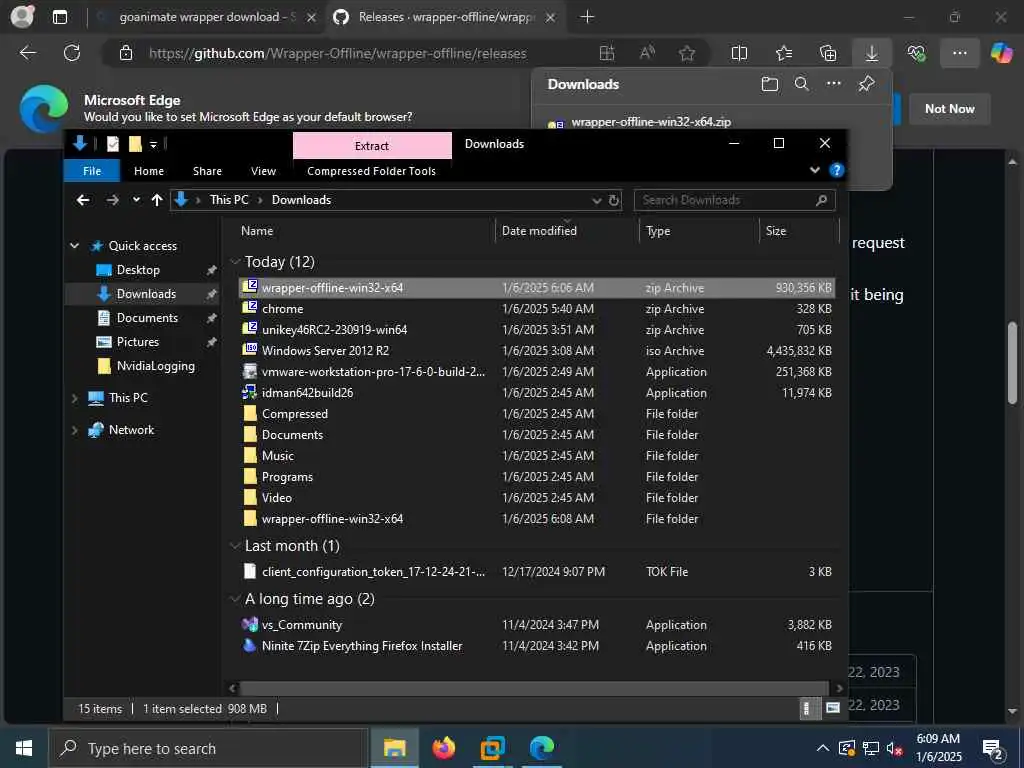Click the Edge downloads toolbar icon
The image size is (1024, 768).
(872, 54)
